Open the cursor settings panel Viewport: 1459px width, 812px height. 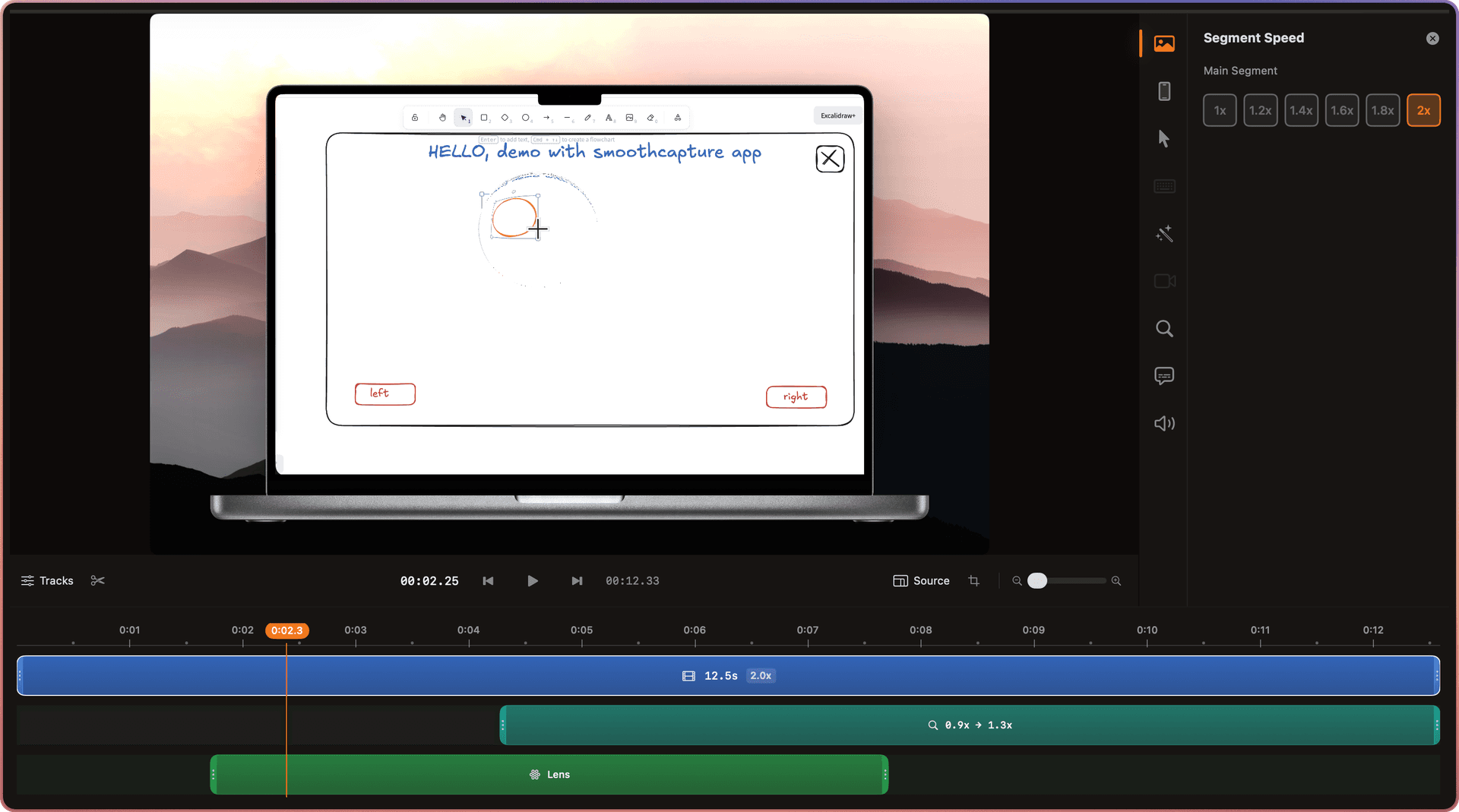pyautogui.click(x=1165, y=138)
